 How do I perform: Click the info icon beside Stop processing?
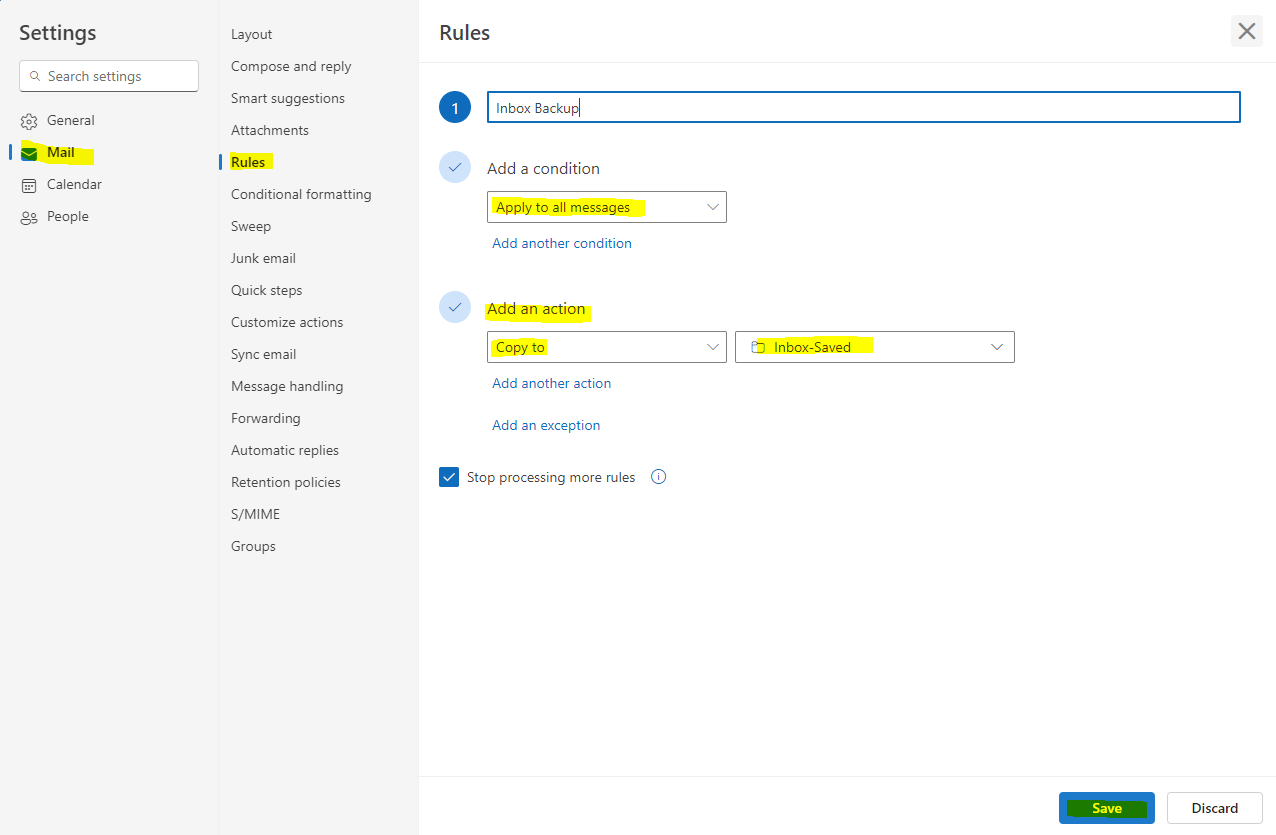(x=658, y=477)
